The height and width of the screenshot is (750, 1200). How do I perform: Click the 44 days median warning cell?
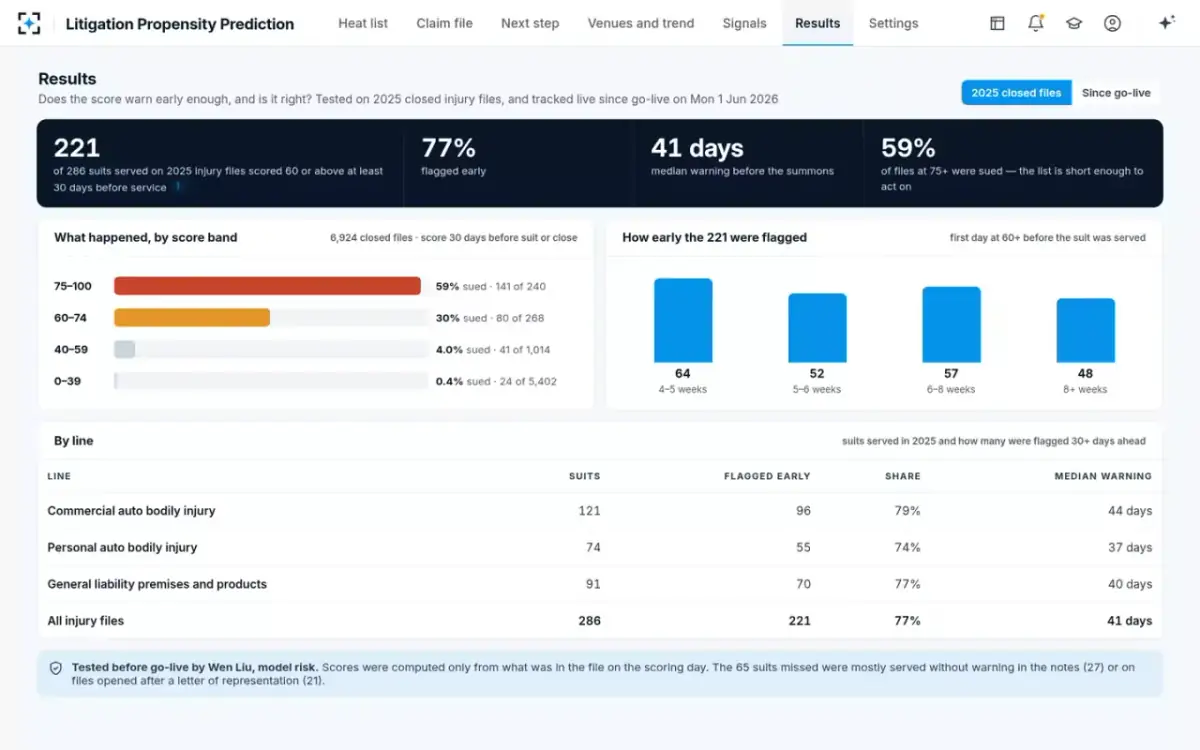coord(1130,511)
